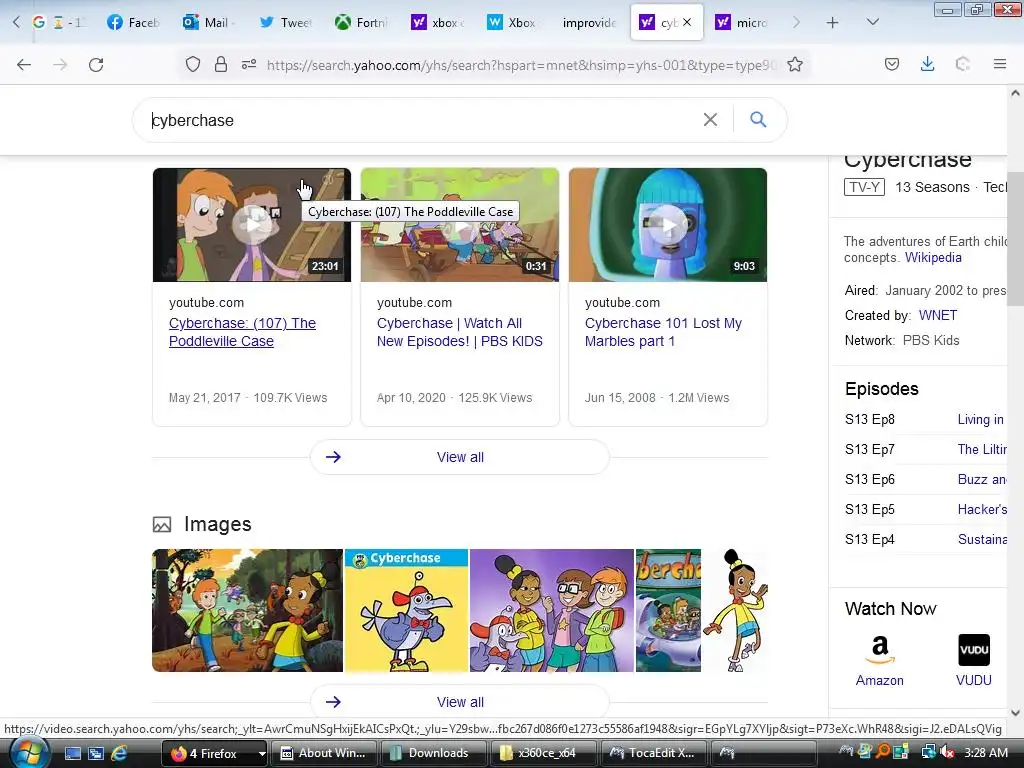List all tabs dropdown chevron
1024x768 pixels.
click(872, 22)
